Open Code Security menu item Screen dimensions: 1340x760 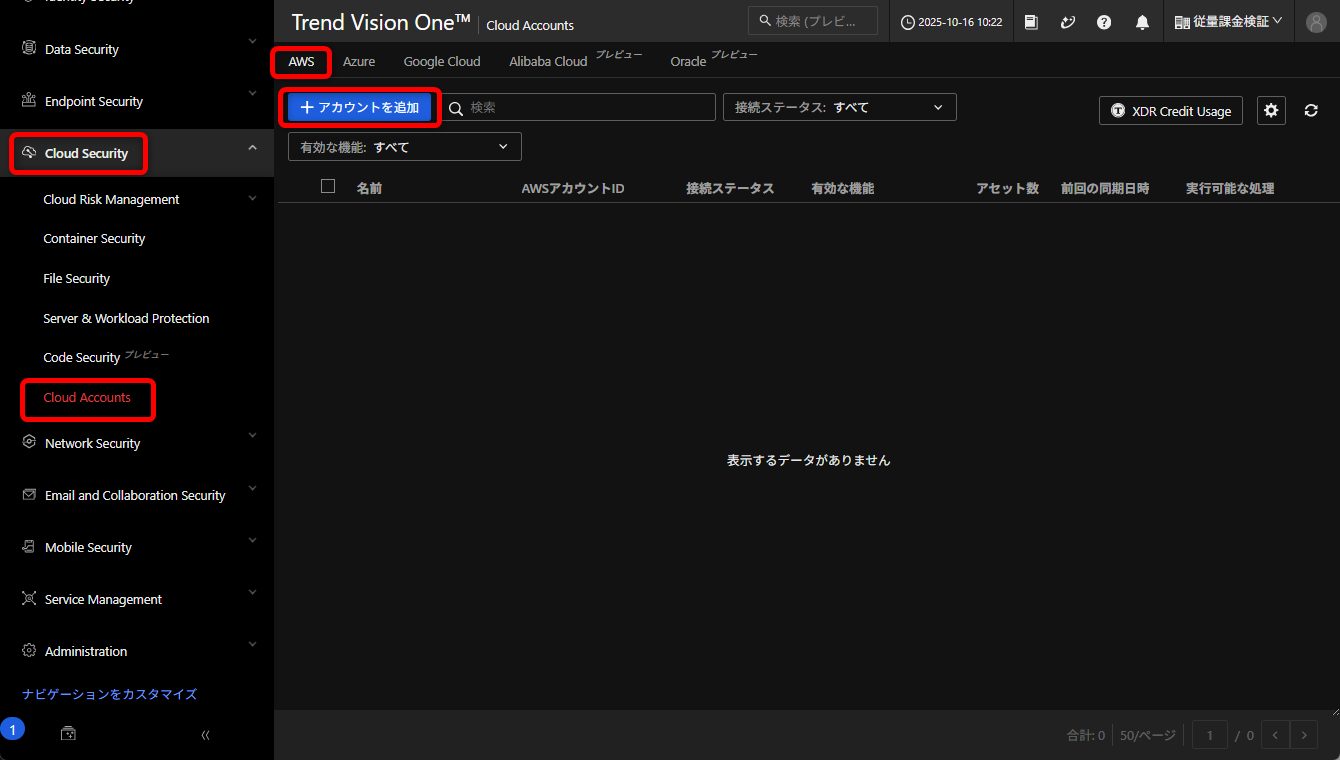click(82, 358)
